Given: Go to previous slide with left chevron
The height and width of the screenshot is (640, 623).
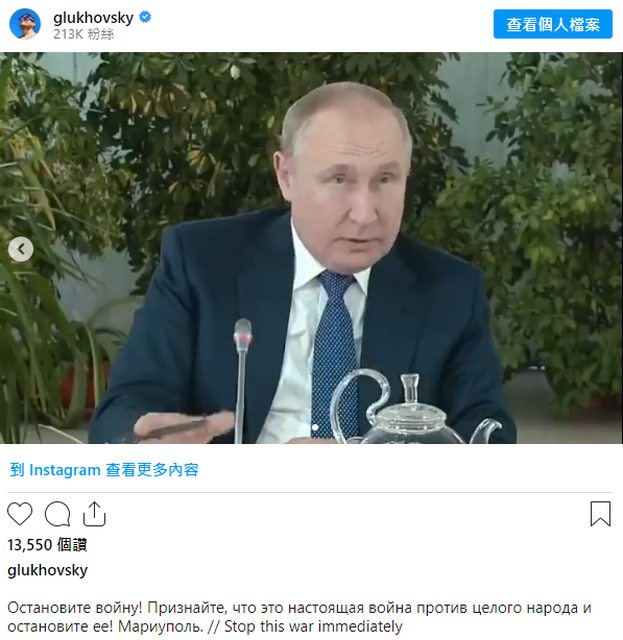Looking at the screenshot, I should pyautogui.click(x=21, y=249).
